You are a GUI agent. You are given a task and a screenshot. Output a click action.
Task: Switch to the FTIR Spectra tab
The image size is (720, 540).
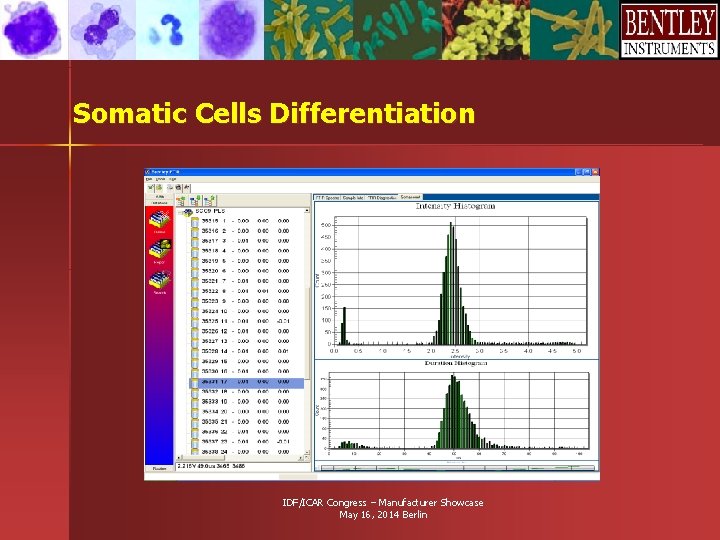[327, 197]
